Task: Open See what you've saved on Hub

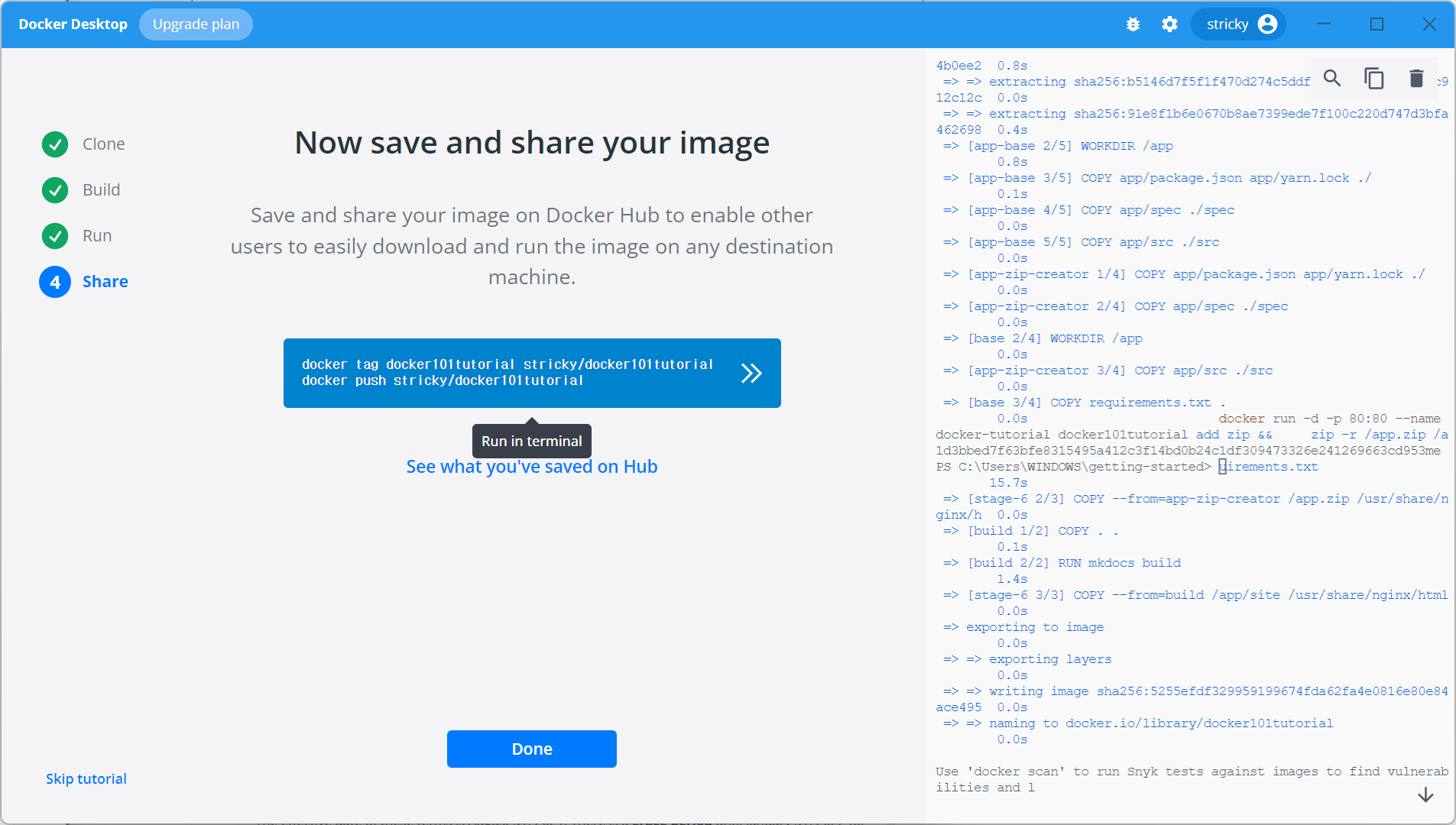Action: (532, 467)
